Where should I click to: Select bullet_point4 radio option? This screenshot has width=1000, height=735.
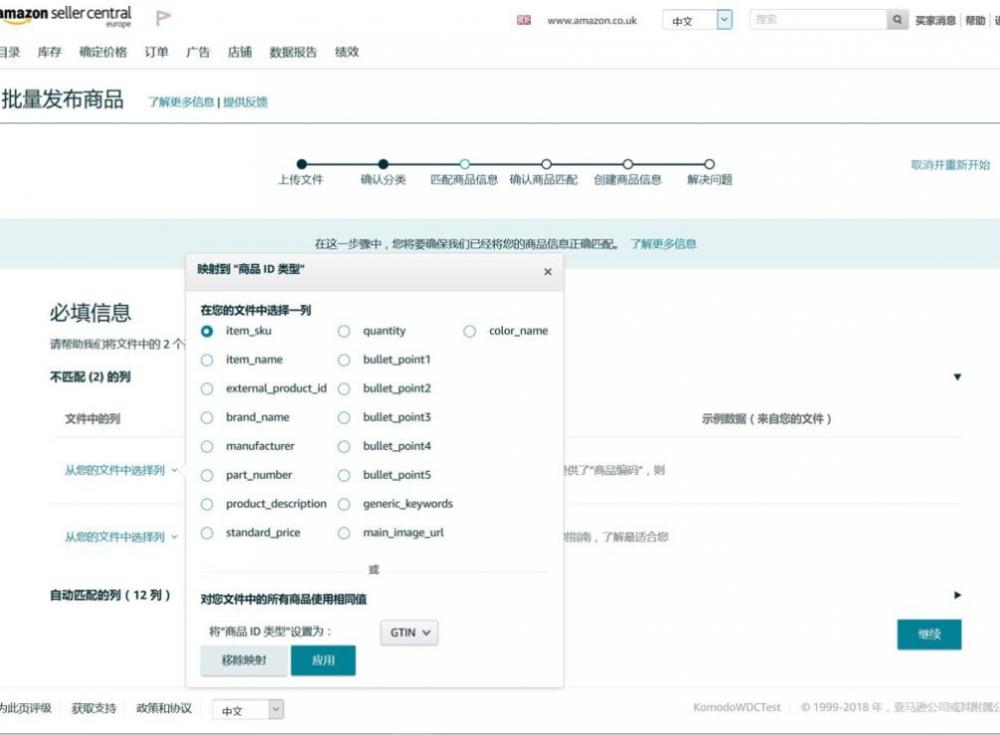344,447
